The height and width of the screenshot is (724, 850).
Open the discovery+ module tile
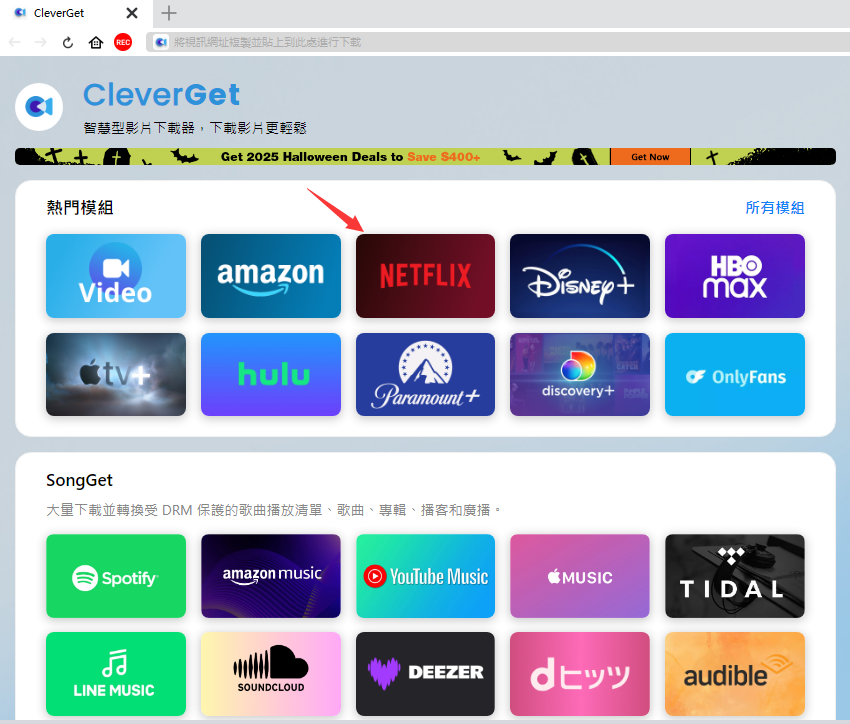580,374
